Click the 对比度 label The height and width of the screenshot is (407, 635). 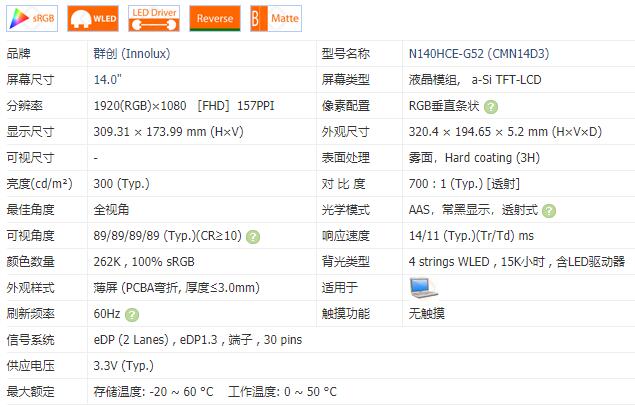pyautogui.click(x=343, y=184)
